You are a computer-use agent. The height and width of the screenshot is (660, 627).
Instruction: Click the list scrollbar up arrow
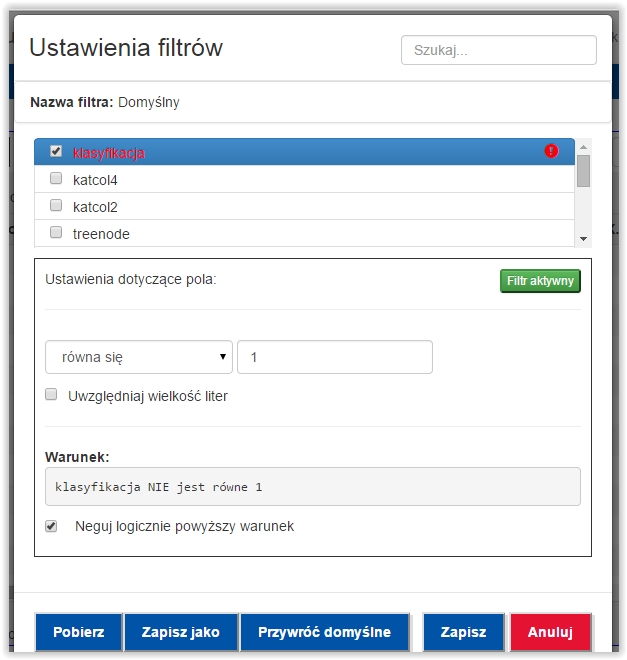(x=583, y=147)
